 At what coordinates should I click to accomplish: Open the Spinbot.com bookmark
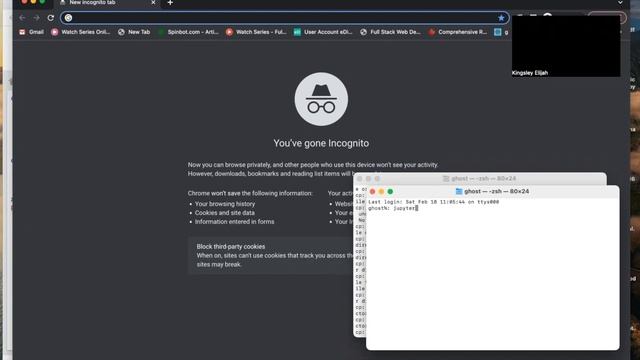pyautogui.click(x=189, y=32)
